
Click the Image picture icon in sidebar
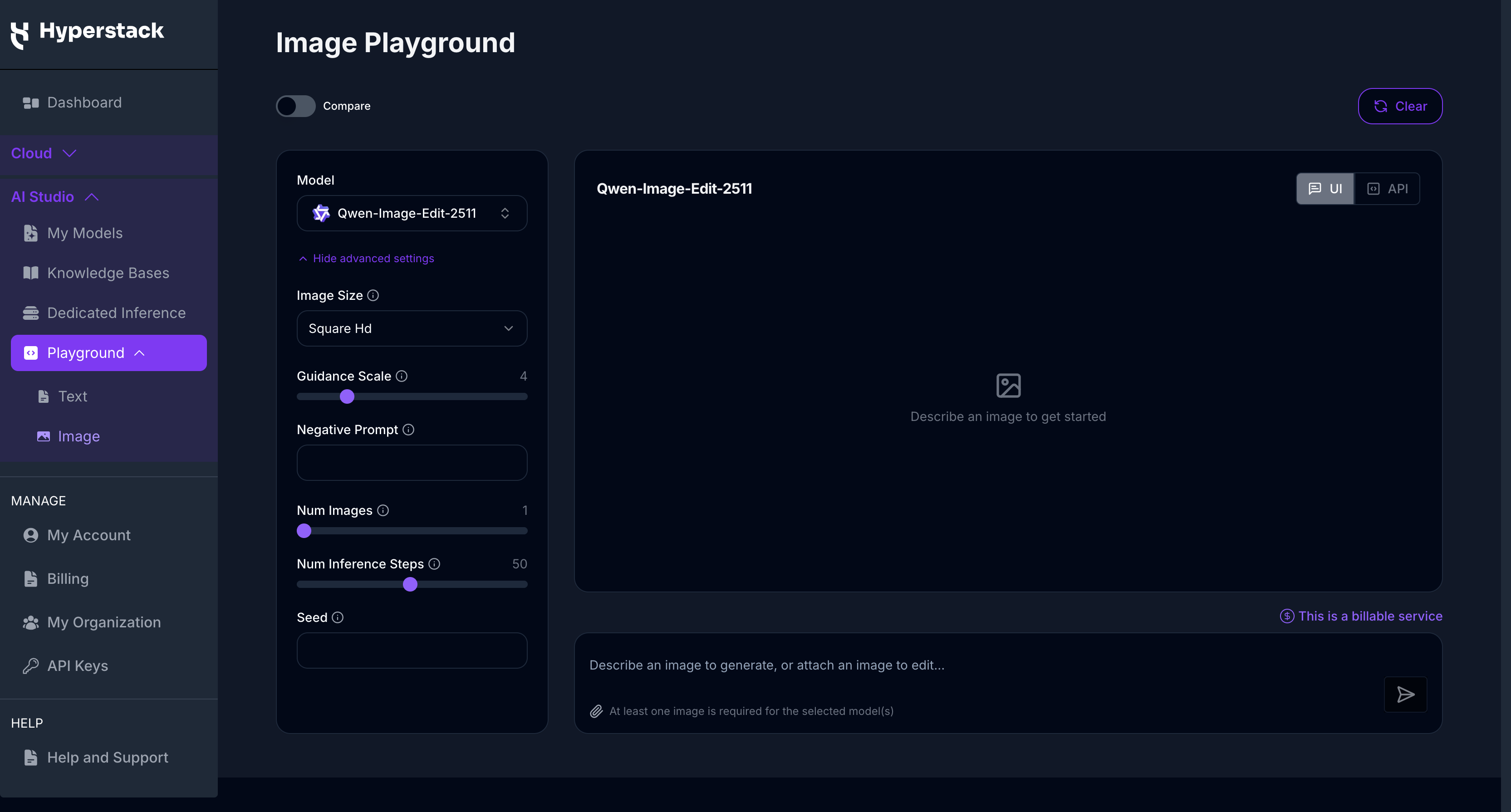(x=44, y=436)
